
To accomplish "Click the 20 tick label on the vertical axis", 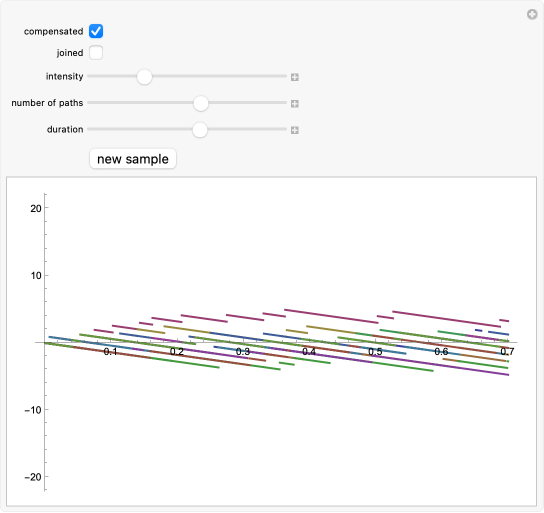I will click(36, 208).
